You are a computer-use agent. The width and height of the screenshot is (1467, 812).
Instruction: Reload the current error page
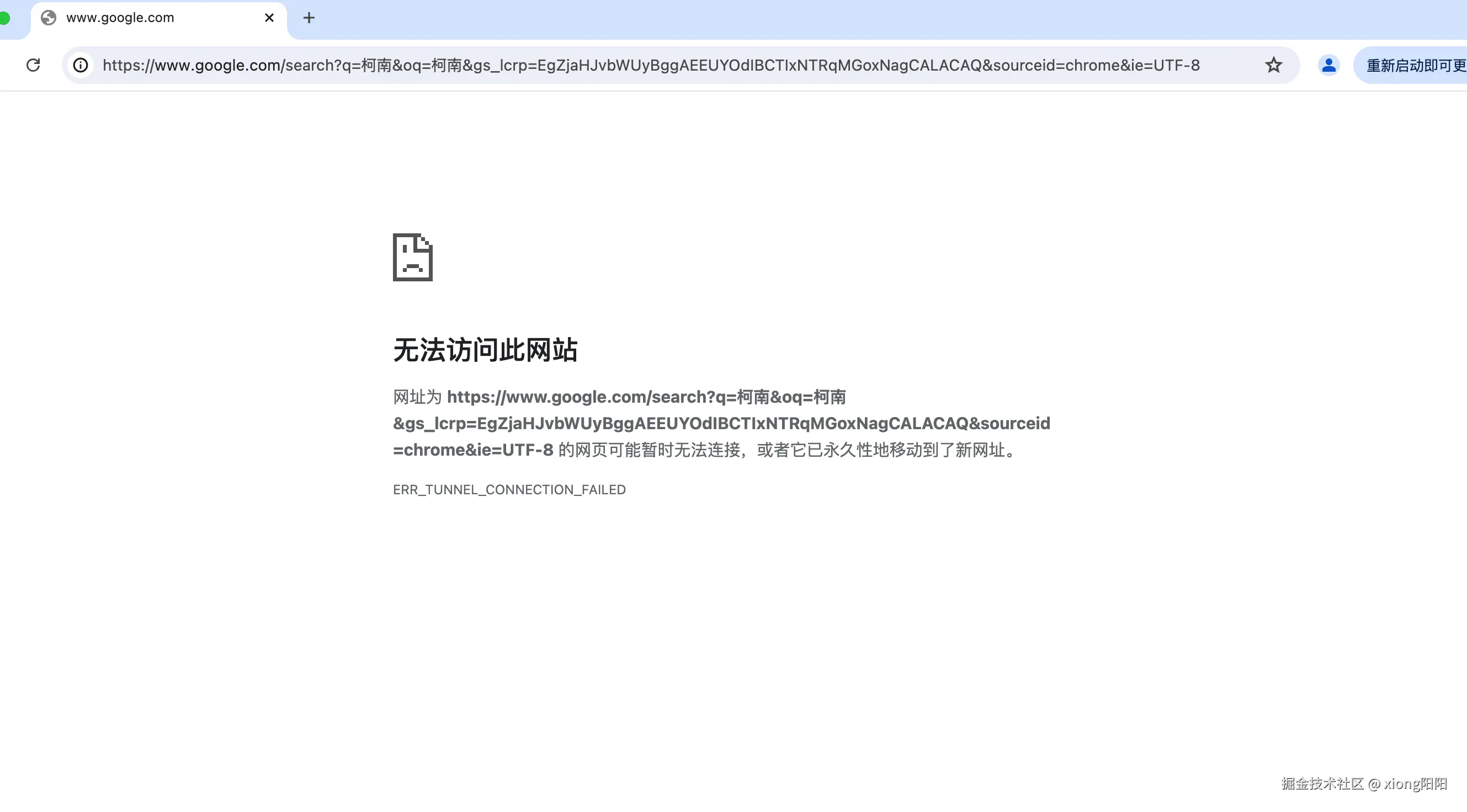pos(34,65)
